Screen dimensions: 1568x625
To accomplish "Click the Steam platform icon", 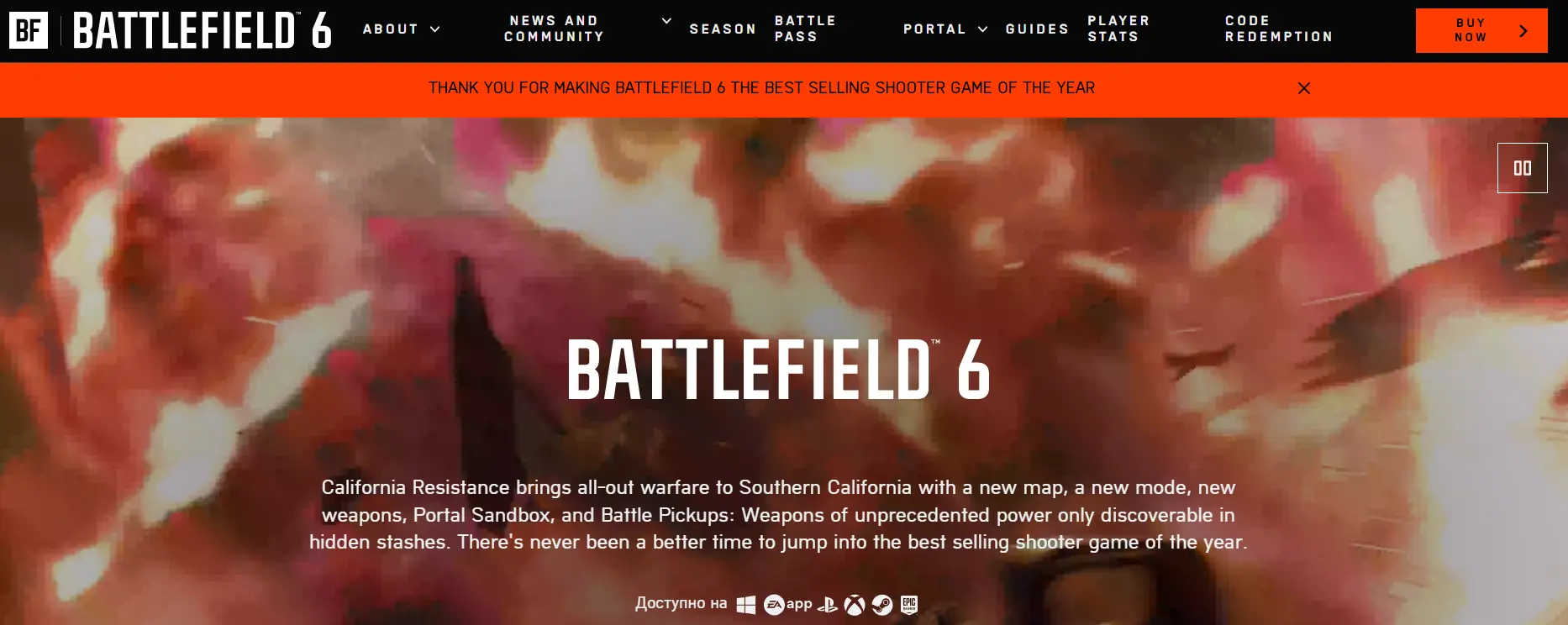I will point(881,605).
